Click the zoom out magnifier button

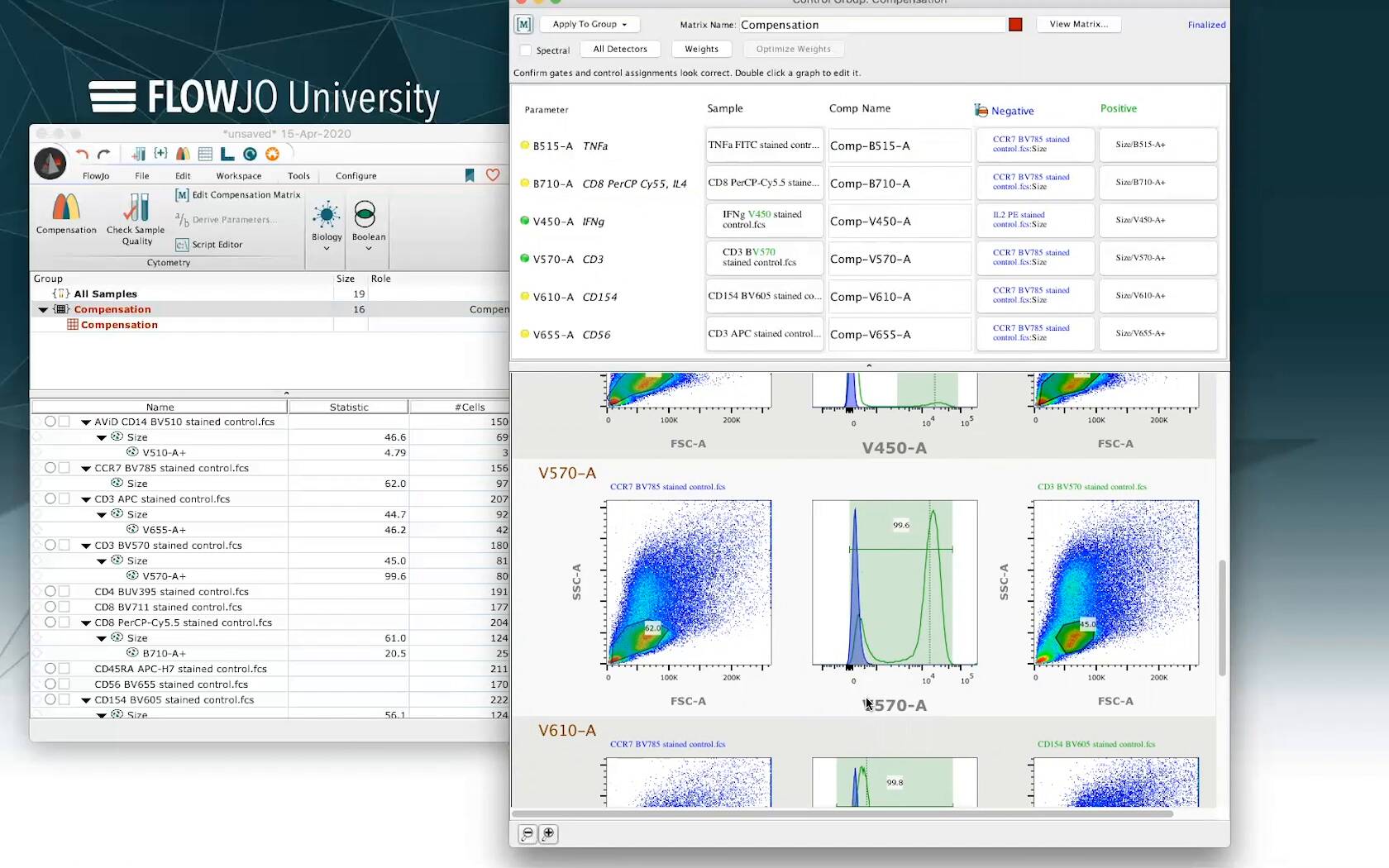527,834
